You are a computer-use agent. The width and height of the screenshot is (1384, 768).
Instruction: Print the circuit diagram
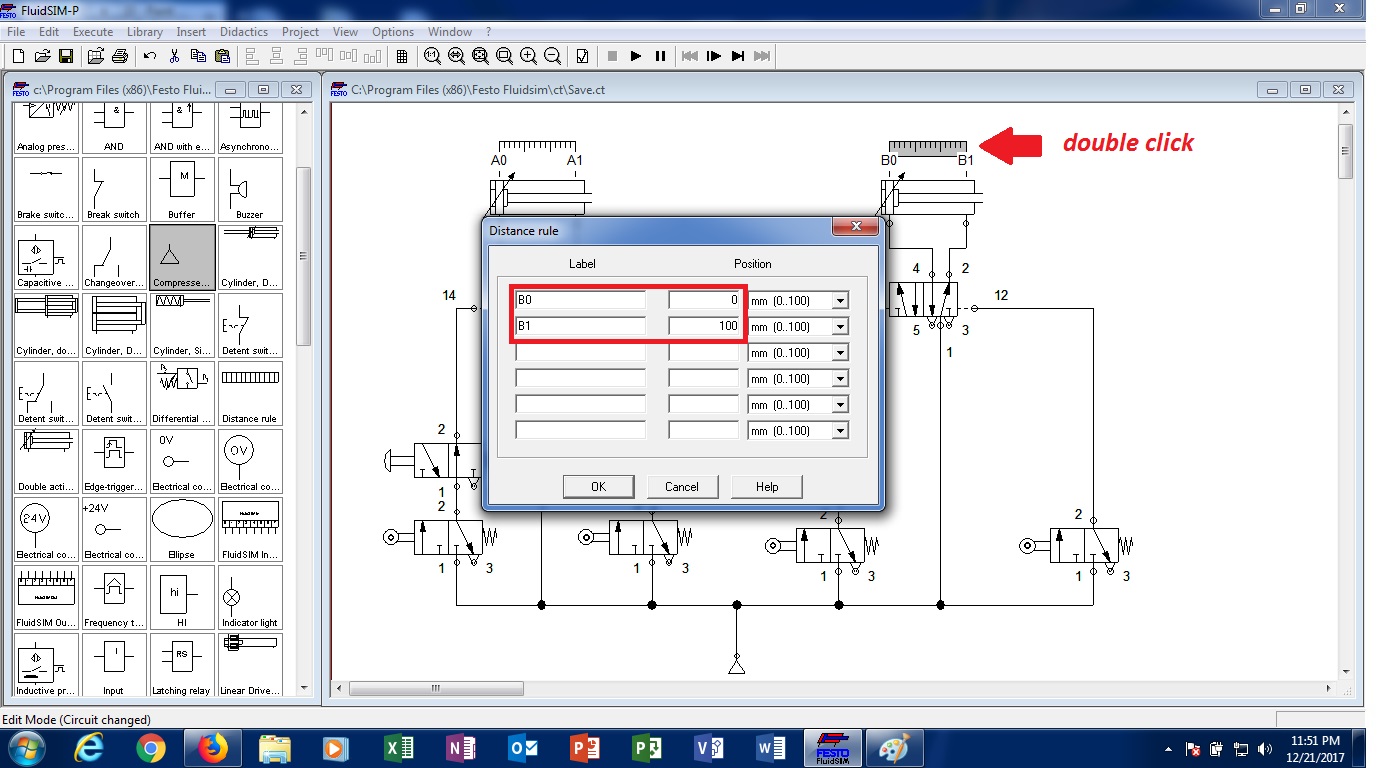click(119, 56)
